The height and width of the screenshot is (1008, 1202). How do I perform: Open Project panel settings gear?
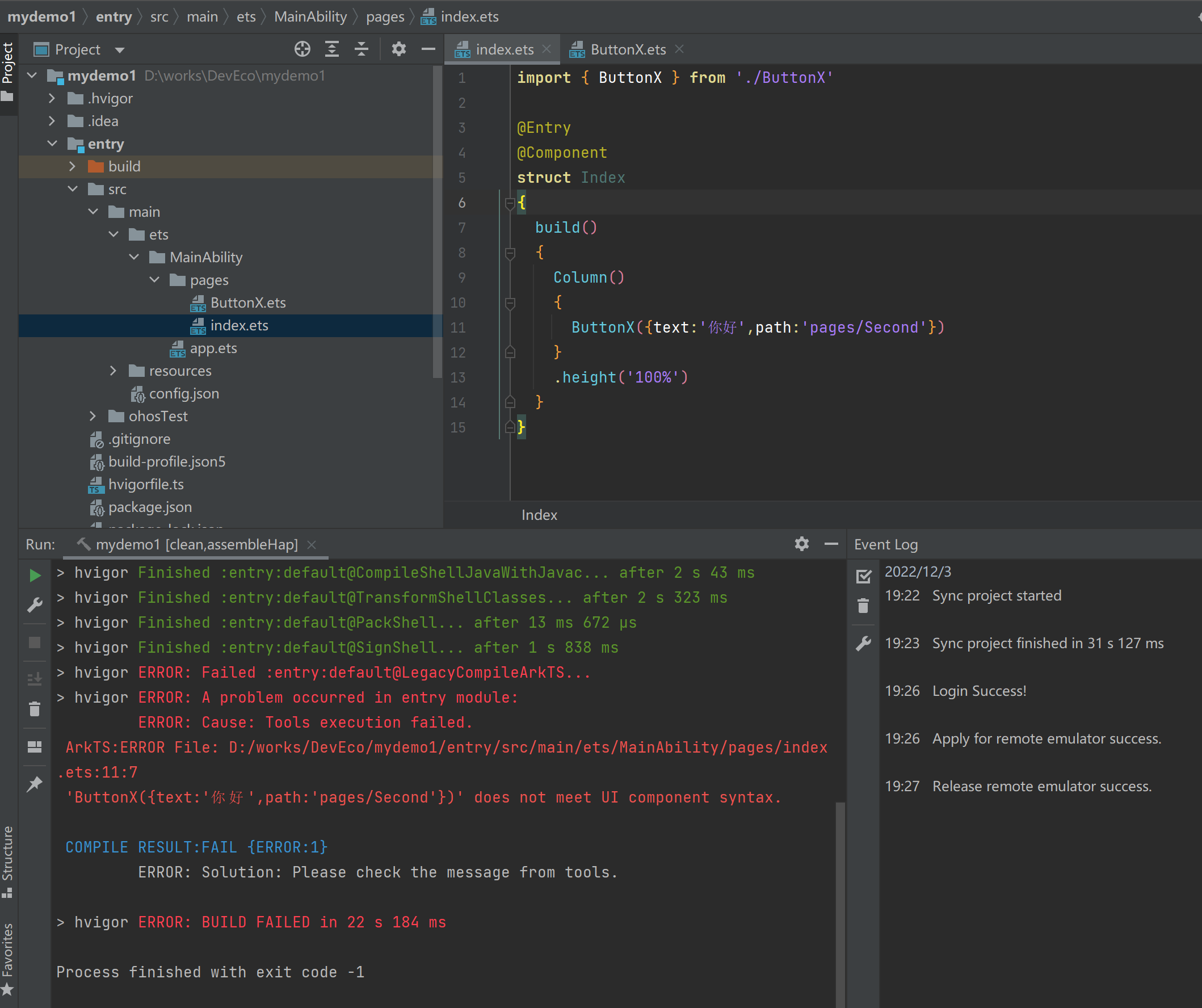click(x=399, y=49)
